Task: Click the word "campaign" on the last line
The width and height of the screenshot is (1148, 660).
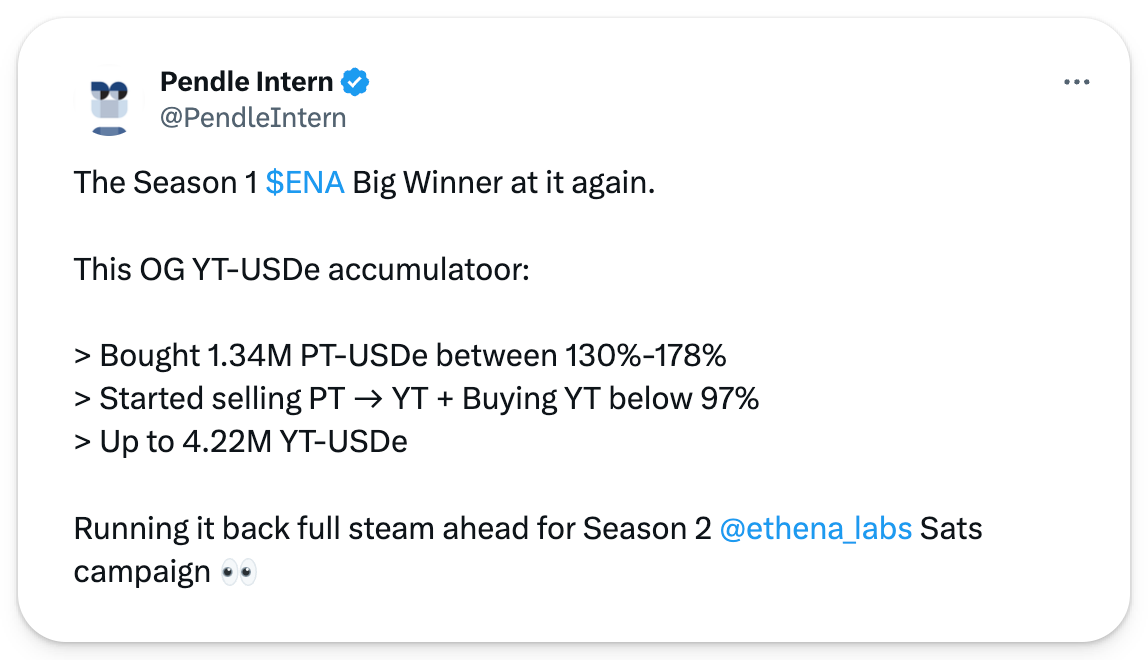Action: point(141,572)
